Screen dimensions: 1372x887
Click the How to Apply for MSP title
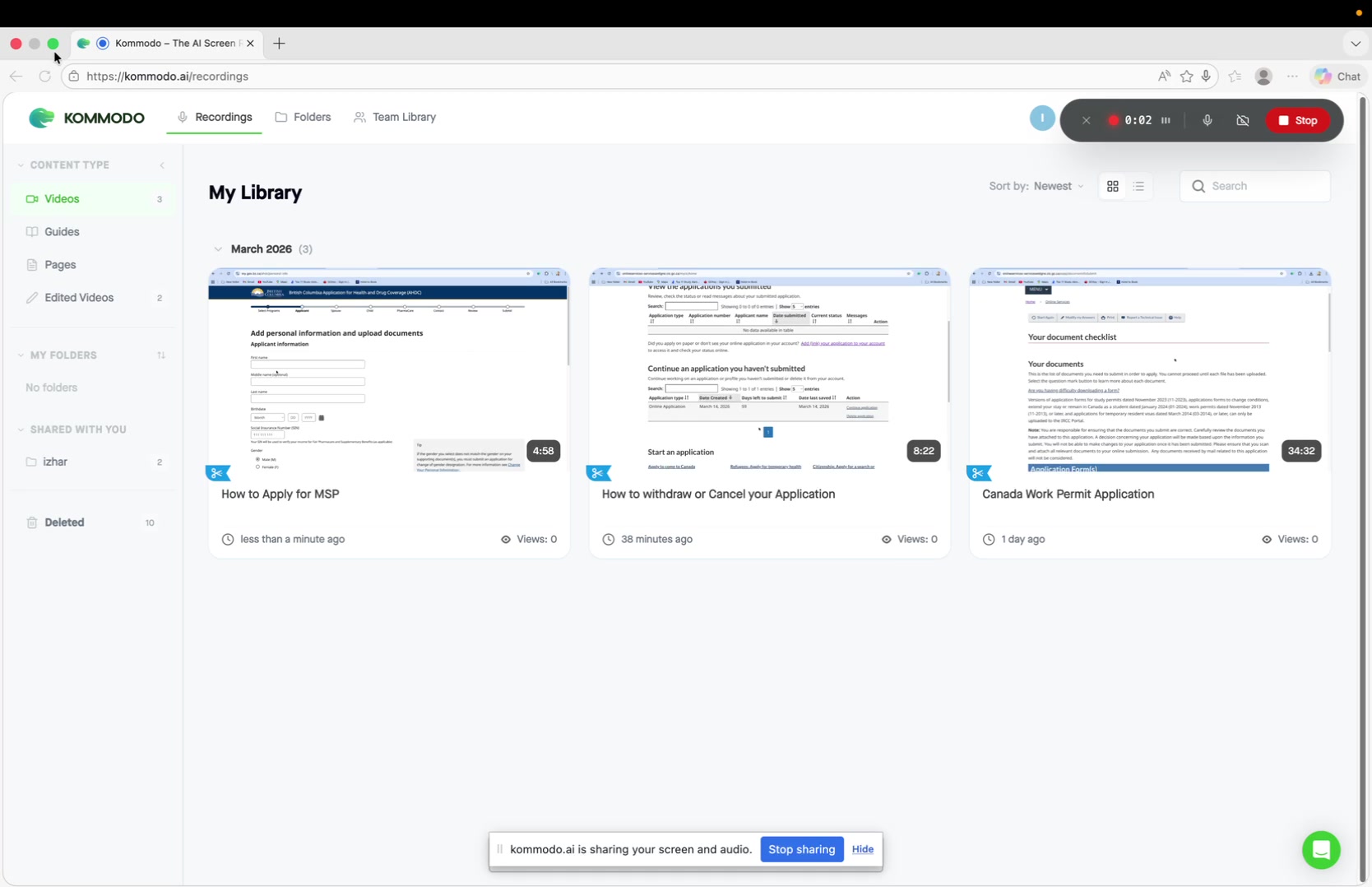pos(280,495)
